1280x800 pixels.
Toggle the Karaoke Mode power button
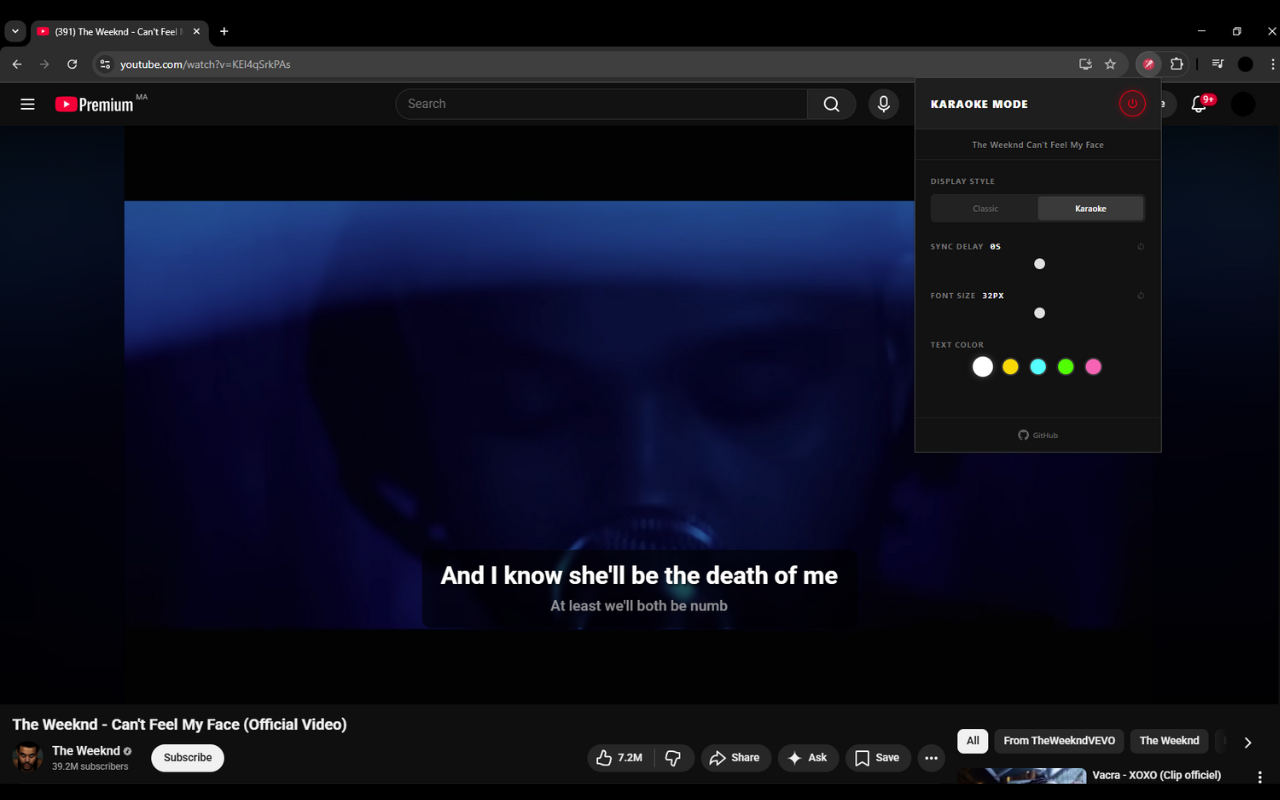1132,103
